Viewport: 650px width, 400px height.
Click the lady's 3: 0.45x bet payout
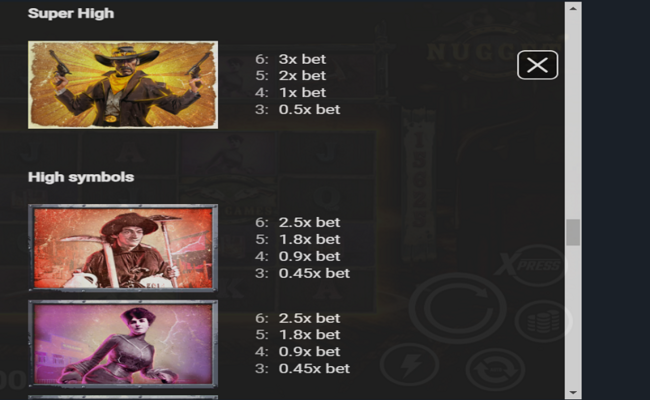(x=303, y=368)
